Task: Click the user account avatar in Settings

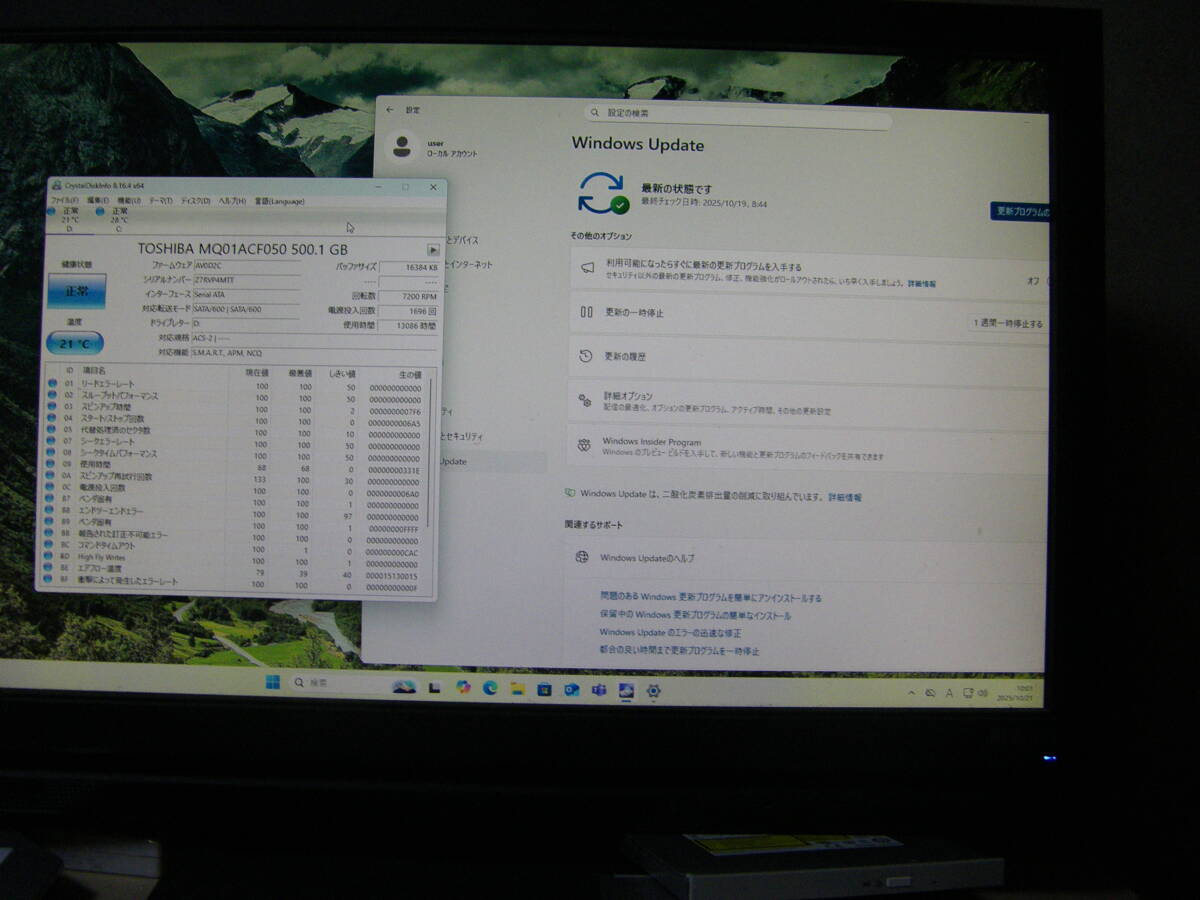Action: (x=403, y=147)
